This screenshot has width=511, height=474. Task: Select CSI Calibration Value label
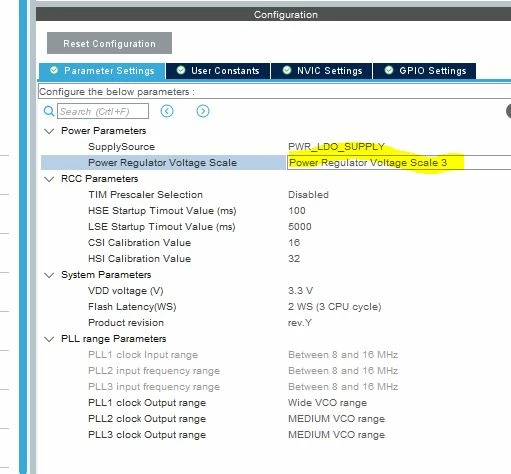(139, 243)
